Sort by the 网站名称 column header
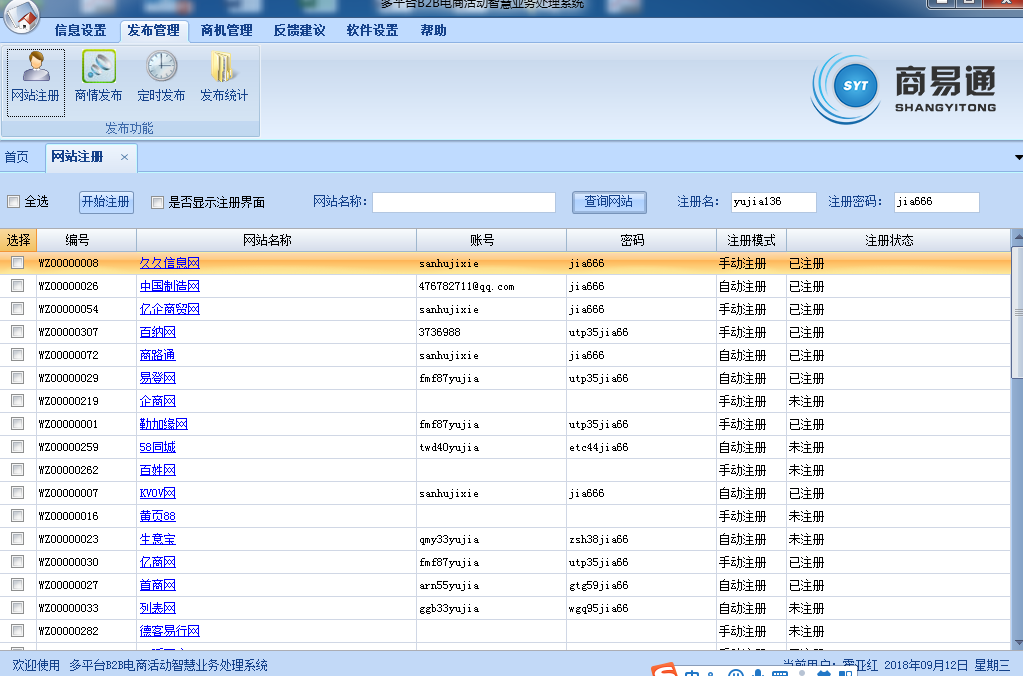The image size is (1023, 676). [277, 240]
